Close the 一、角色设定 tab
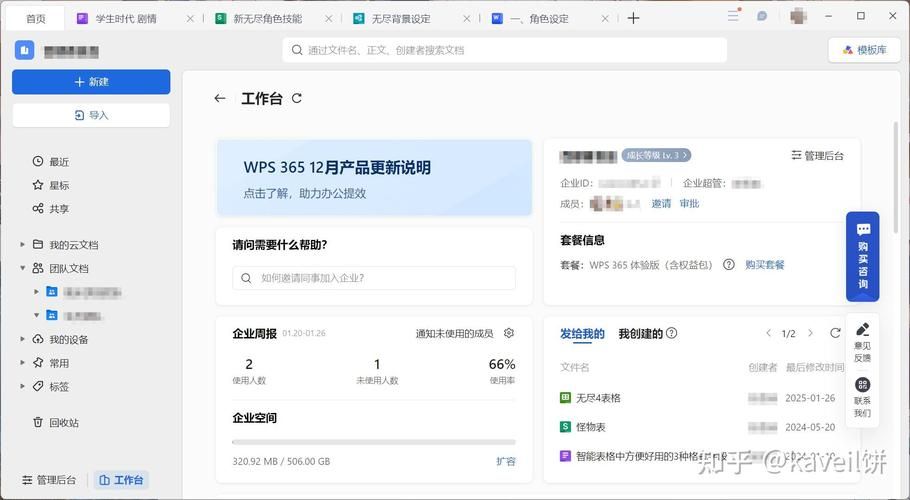 (605, 19)
